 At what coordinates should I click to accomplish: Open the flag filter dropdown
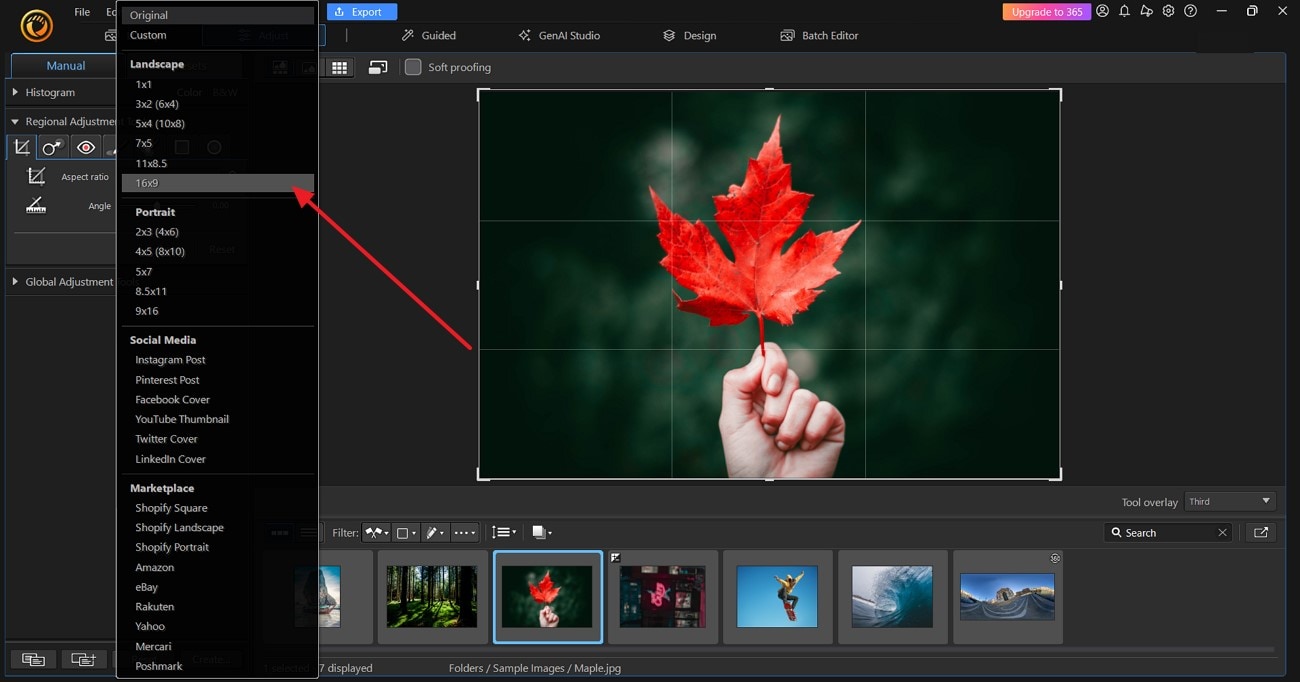click(376, 533)
